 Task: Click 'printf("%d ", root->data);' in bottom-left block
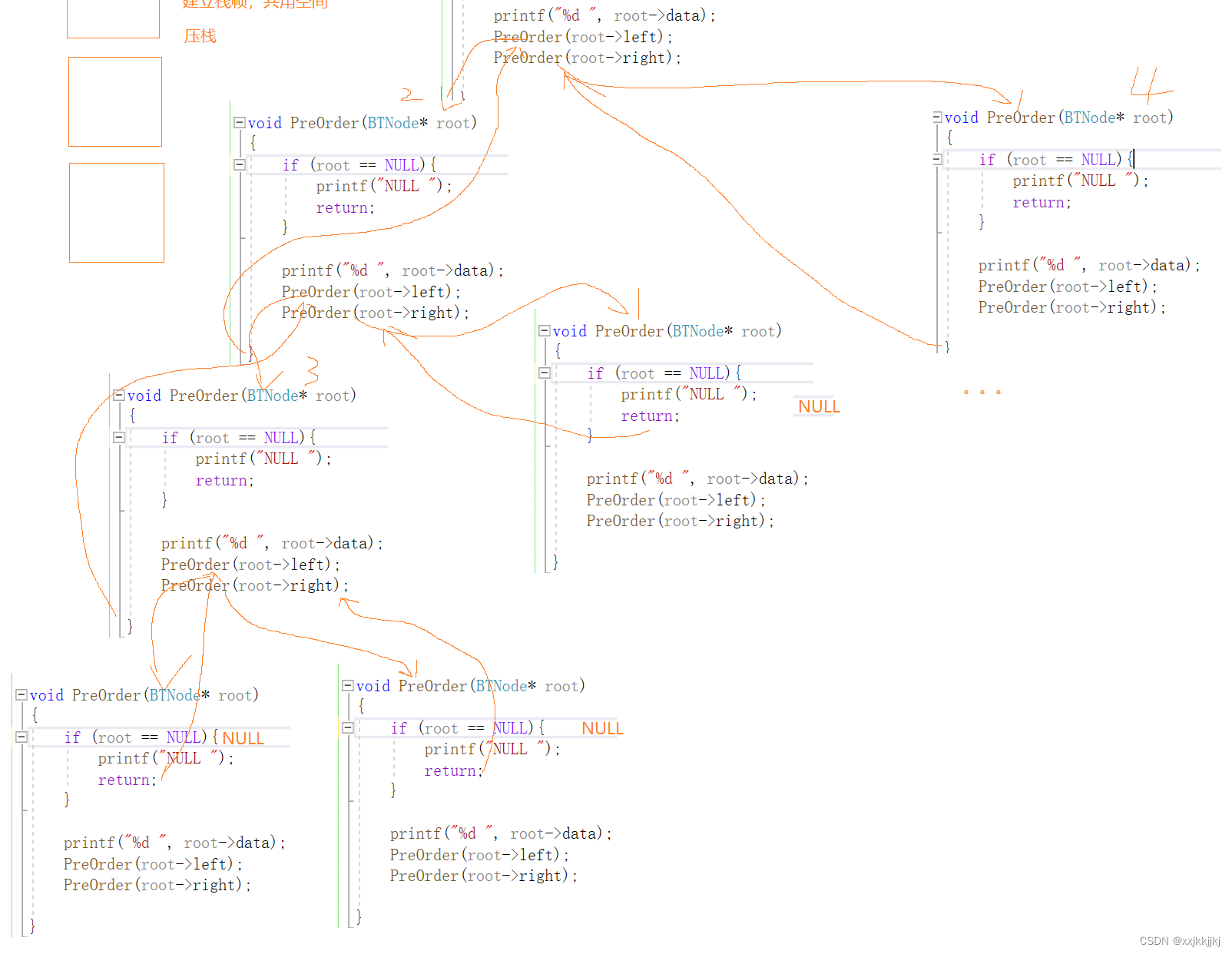(x=174, y=843)
